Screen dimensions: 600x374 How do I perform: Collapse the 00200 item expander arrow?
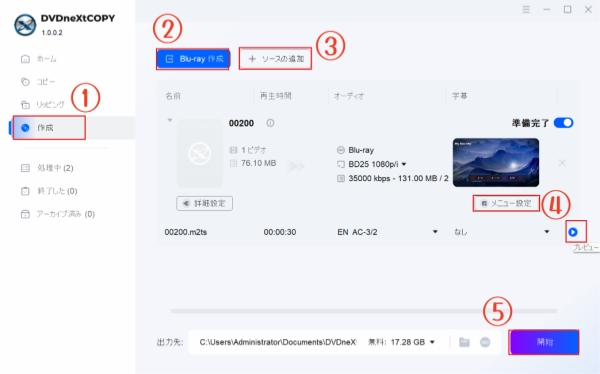pos(170,120)
